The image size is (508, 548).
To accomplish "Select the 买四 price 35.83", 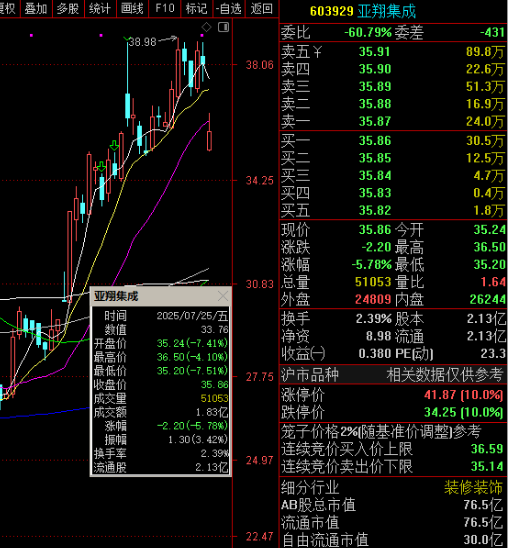I will (x=375, y=193).
